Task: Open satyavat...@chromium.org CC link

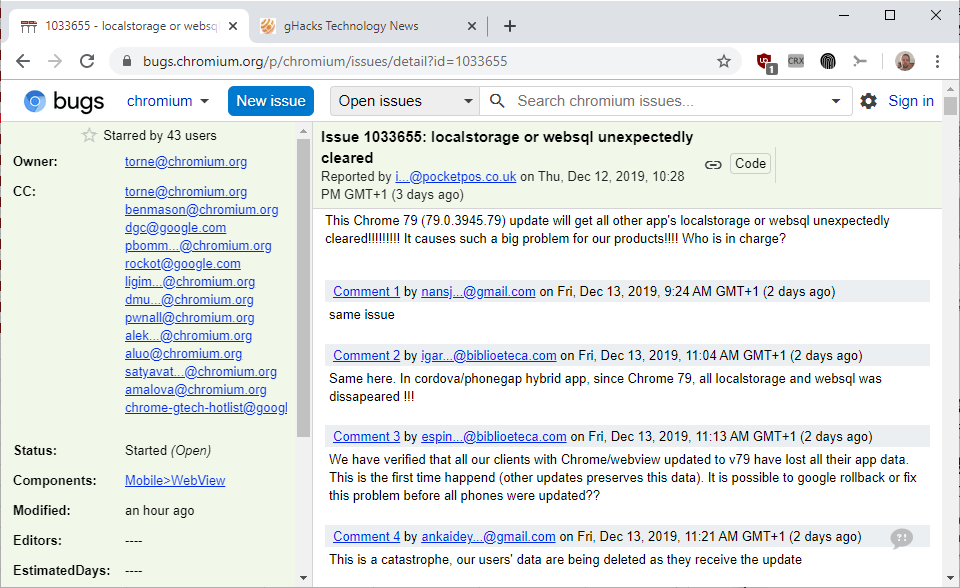Action: pos(201,372)
